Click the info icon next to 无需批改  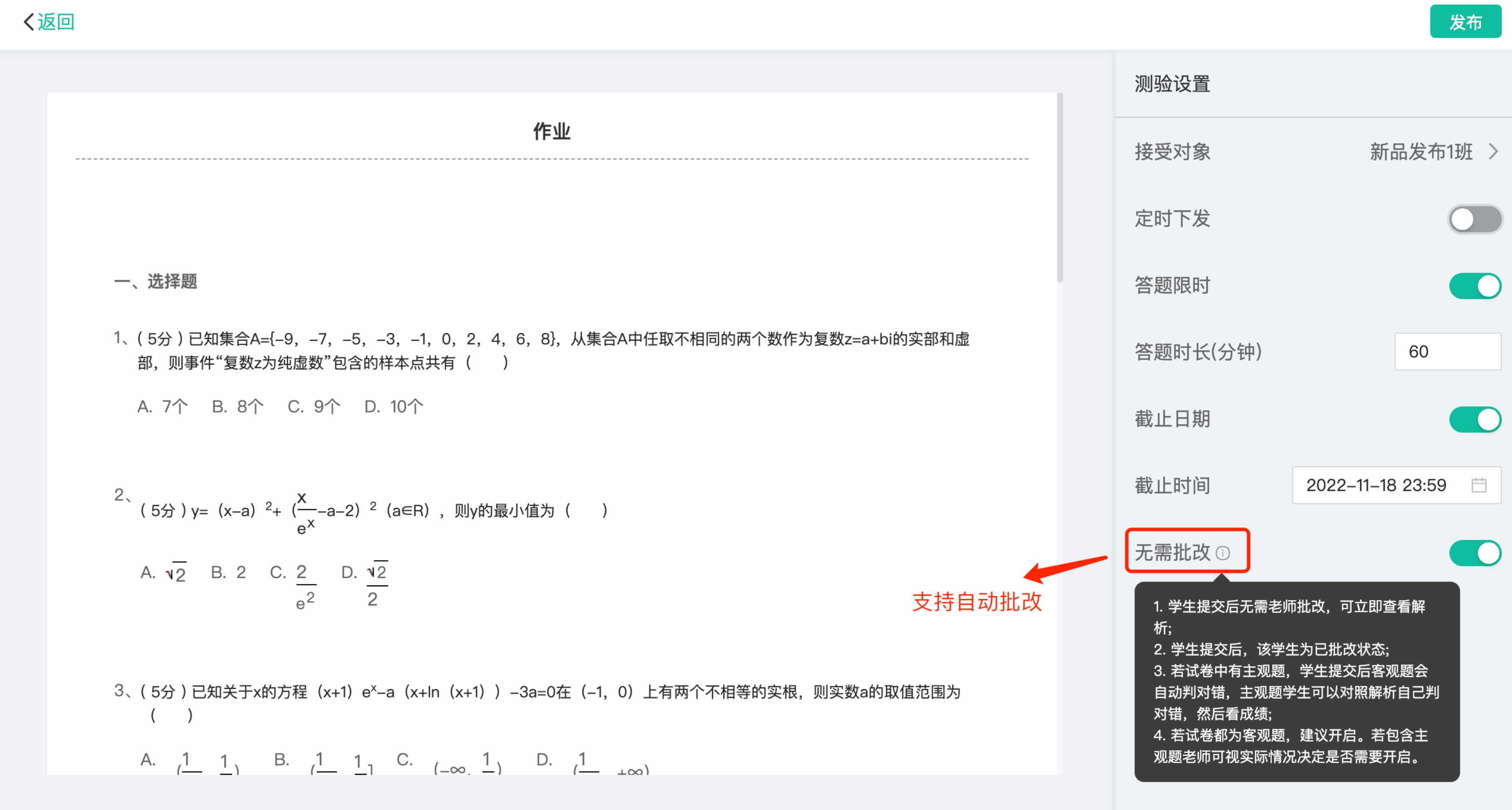tap(1223, 553)
